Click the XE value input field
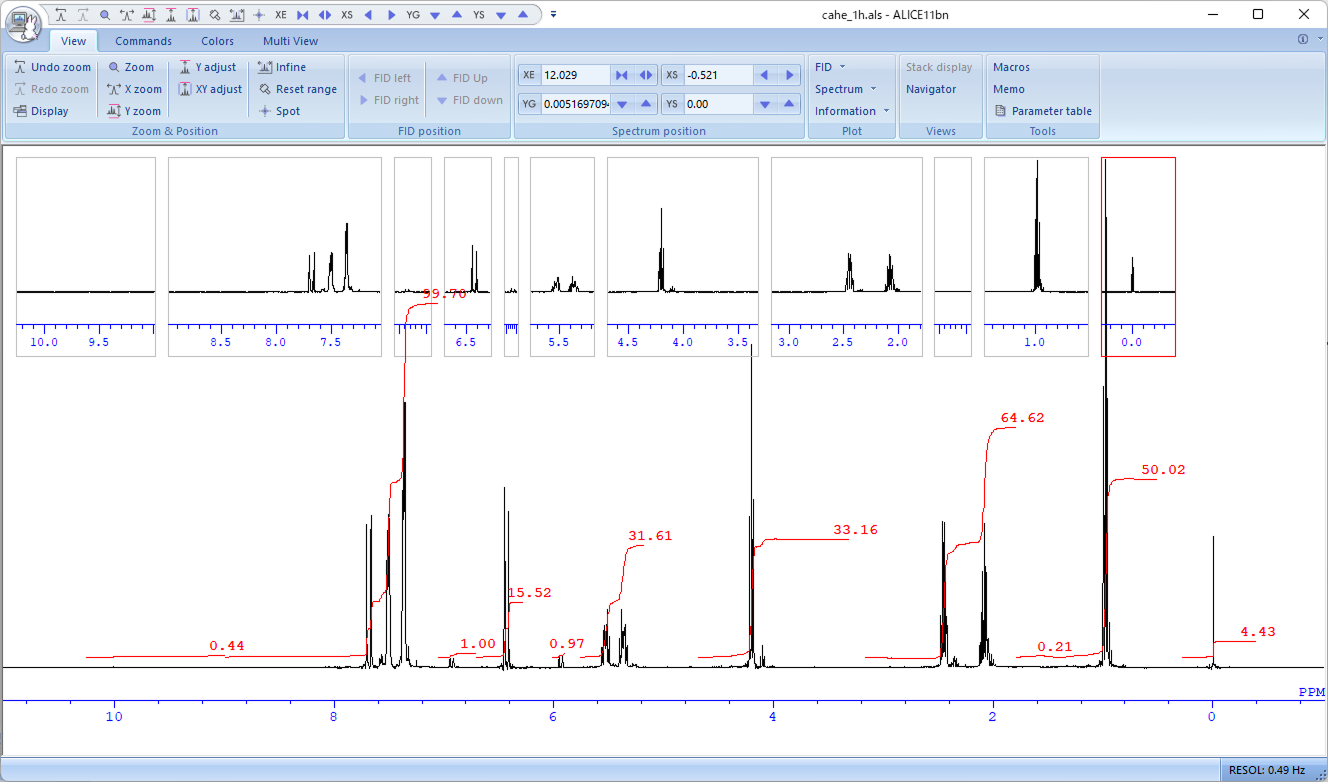The image size is (1328, 782). pos(574,75)
